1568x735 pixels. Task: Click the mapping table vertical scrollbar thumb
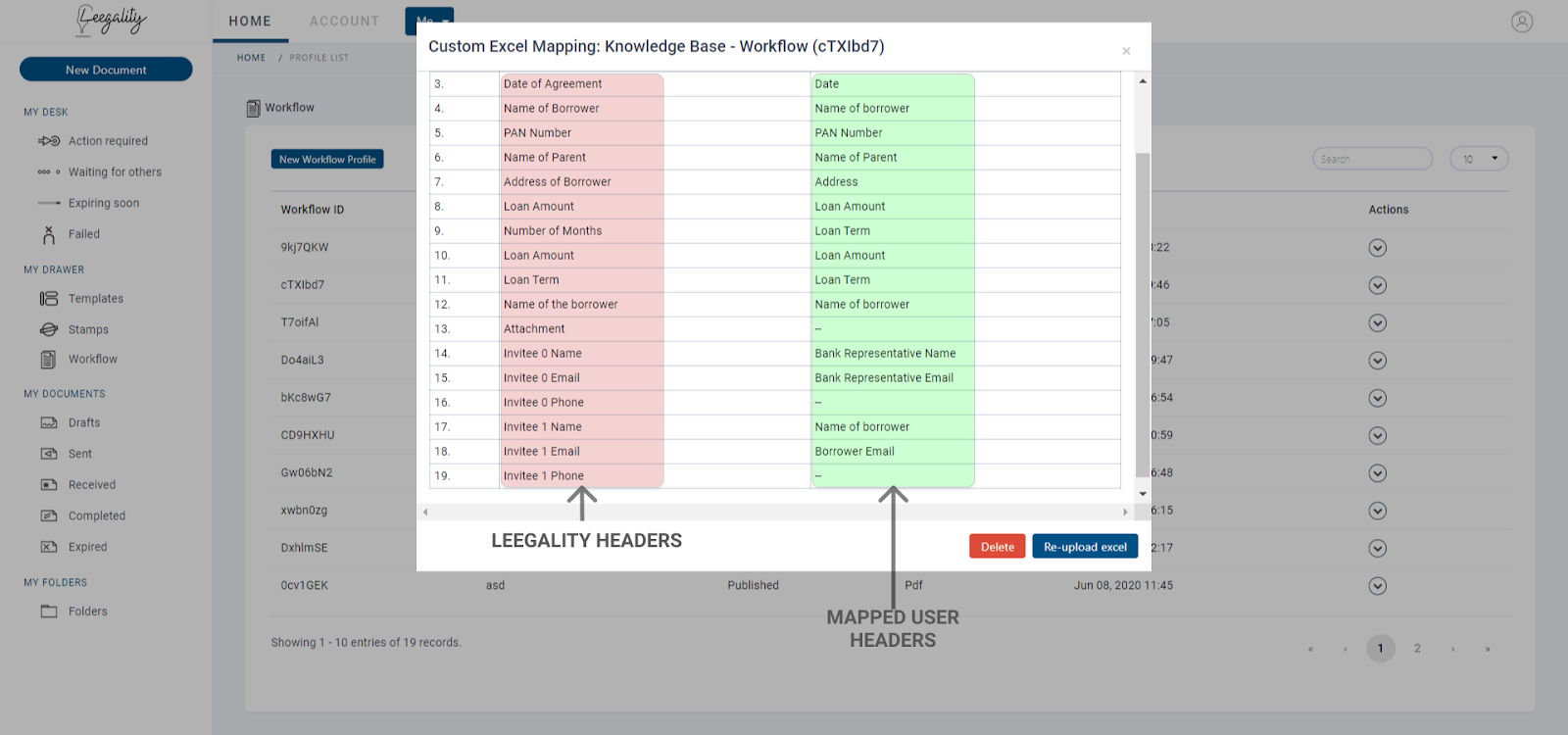point(1143,314)
